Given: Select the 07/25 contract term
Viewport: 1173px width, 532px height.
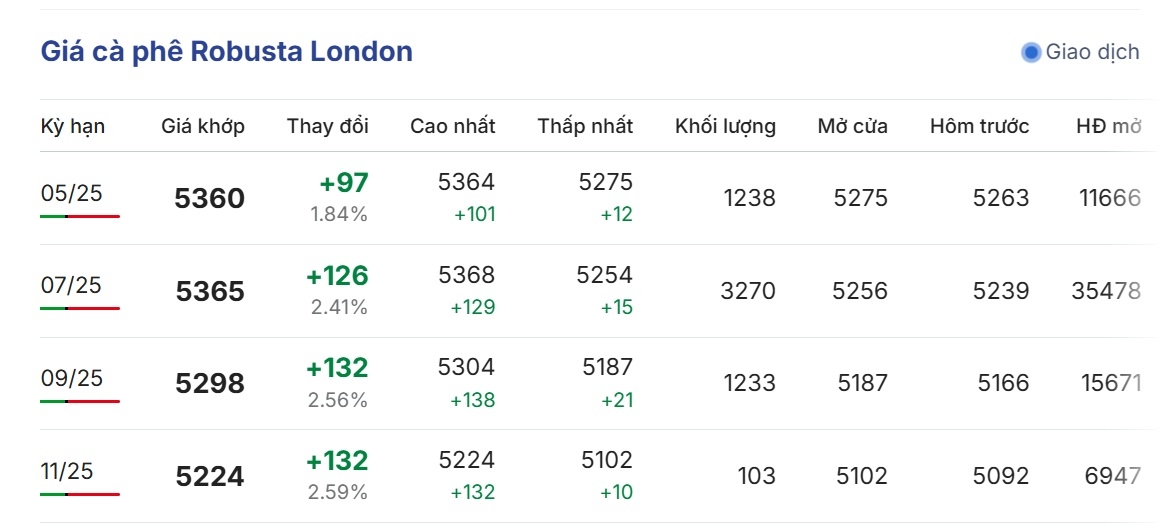Looking at the screenshot, I should pos(72,286).
